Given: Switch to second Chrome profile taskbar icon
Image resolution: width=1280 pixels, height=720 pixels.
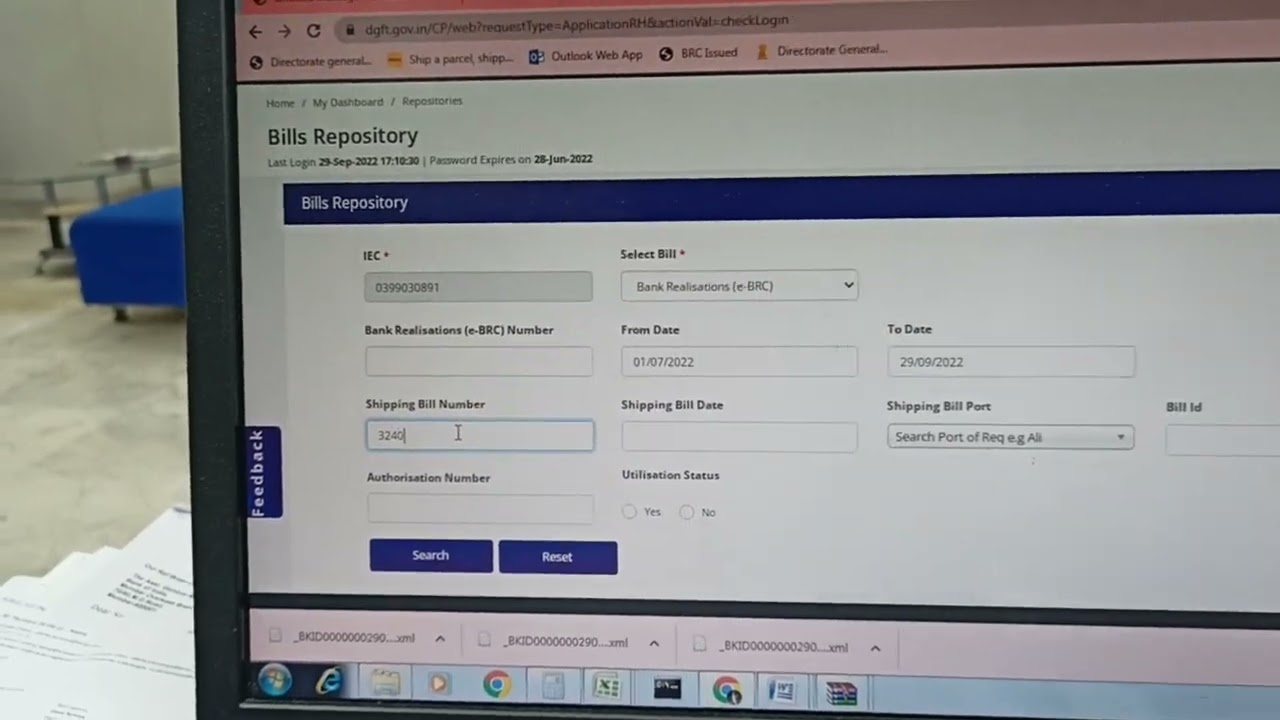Looking at the screenshot, I should pyautogui.click(x=727, y=691).
